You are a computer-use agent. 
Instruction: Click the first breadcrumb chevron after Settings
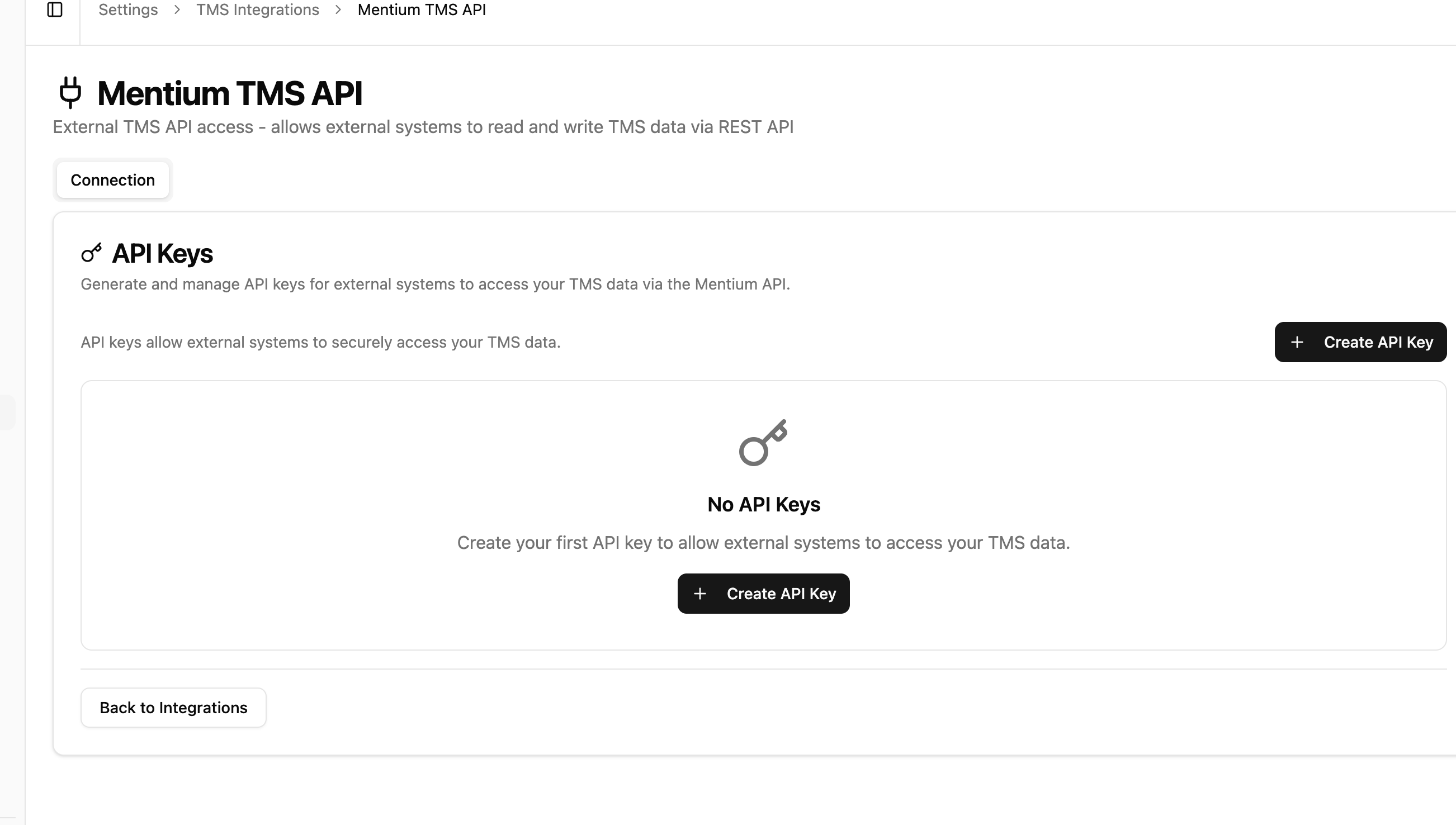click(177, 10)
